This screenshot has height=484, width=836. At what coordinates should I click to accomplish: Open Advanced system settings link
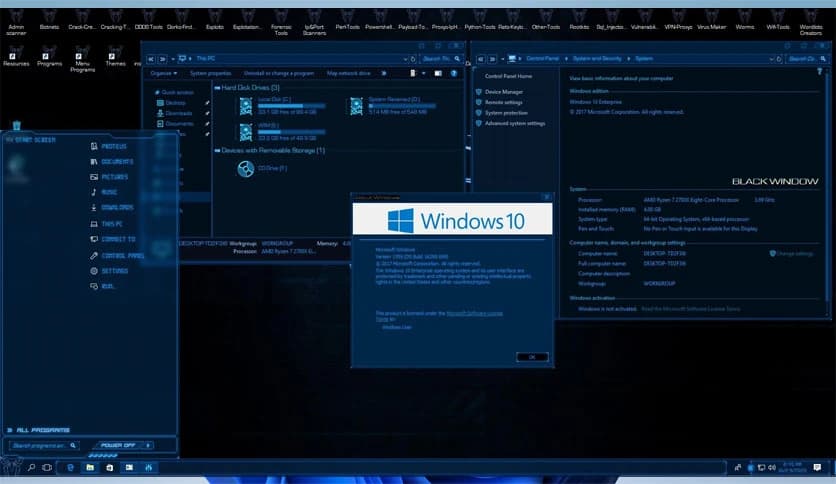[515, 124]
